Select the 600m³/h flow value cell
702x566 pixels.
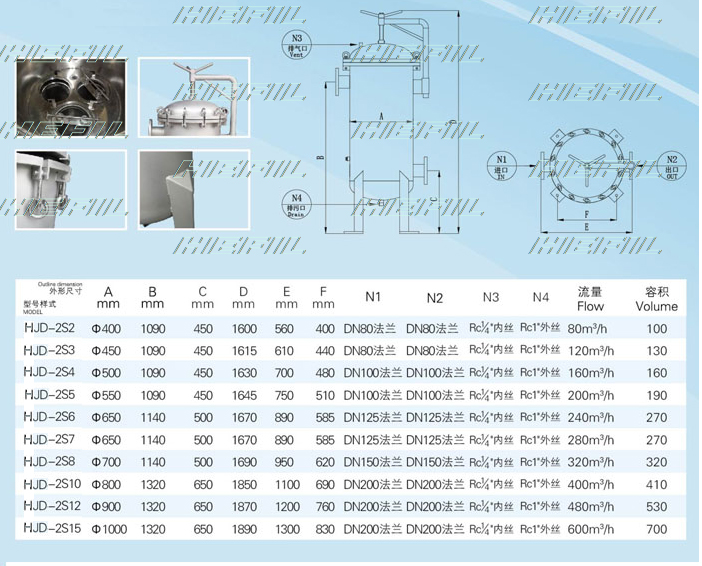coord(591,529)
